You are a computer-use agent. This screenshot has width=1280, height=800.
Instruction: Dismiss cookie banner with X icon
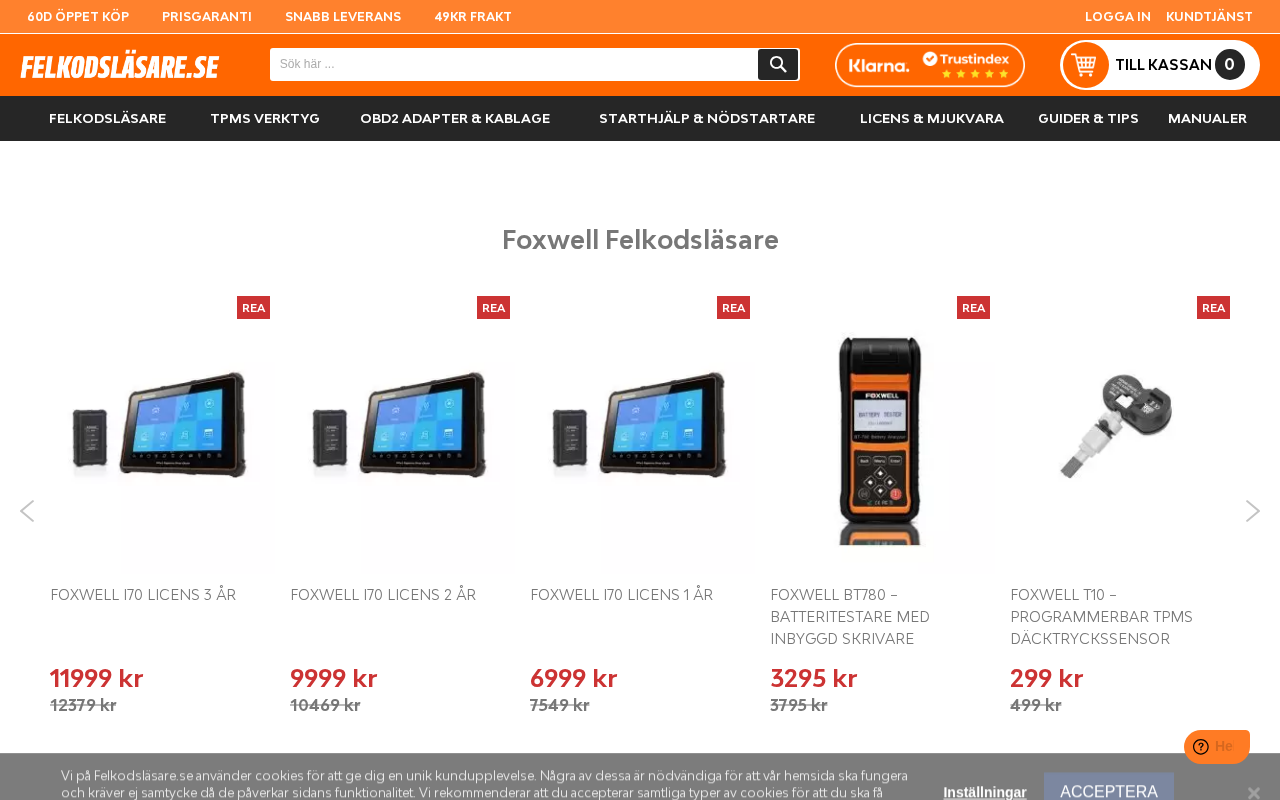(x=1254, y=793)
